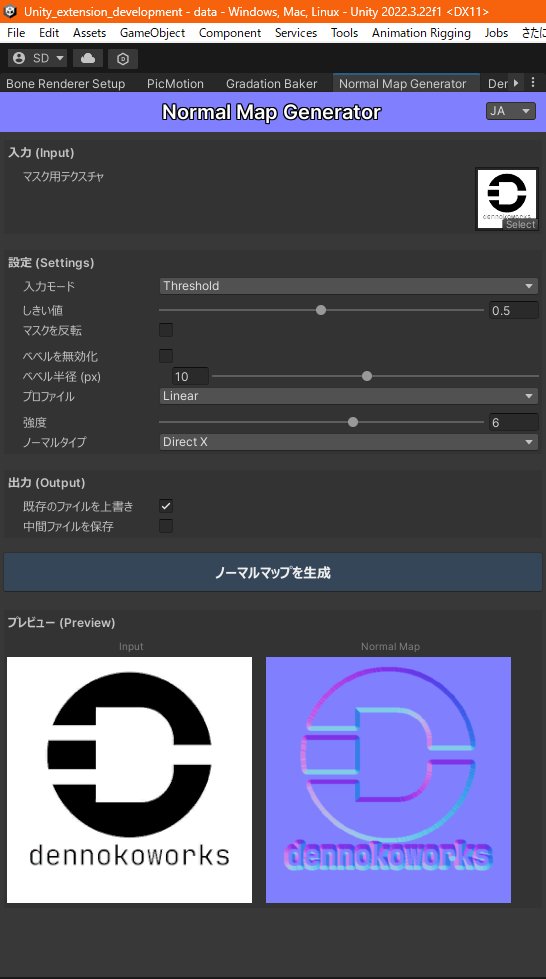Click the mask texture thumbnail slot
546x979 pixels.
pyautogui.click(x=507, y=199)
